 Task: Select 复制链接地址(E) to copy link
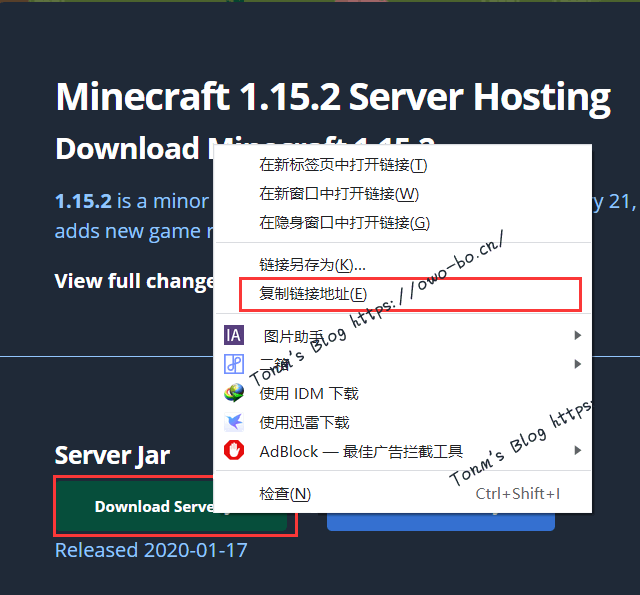pos(403,294)
